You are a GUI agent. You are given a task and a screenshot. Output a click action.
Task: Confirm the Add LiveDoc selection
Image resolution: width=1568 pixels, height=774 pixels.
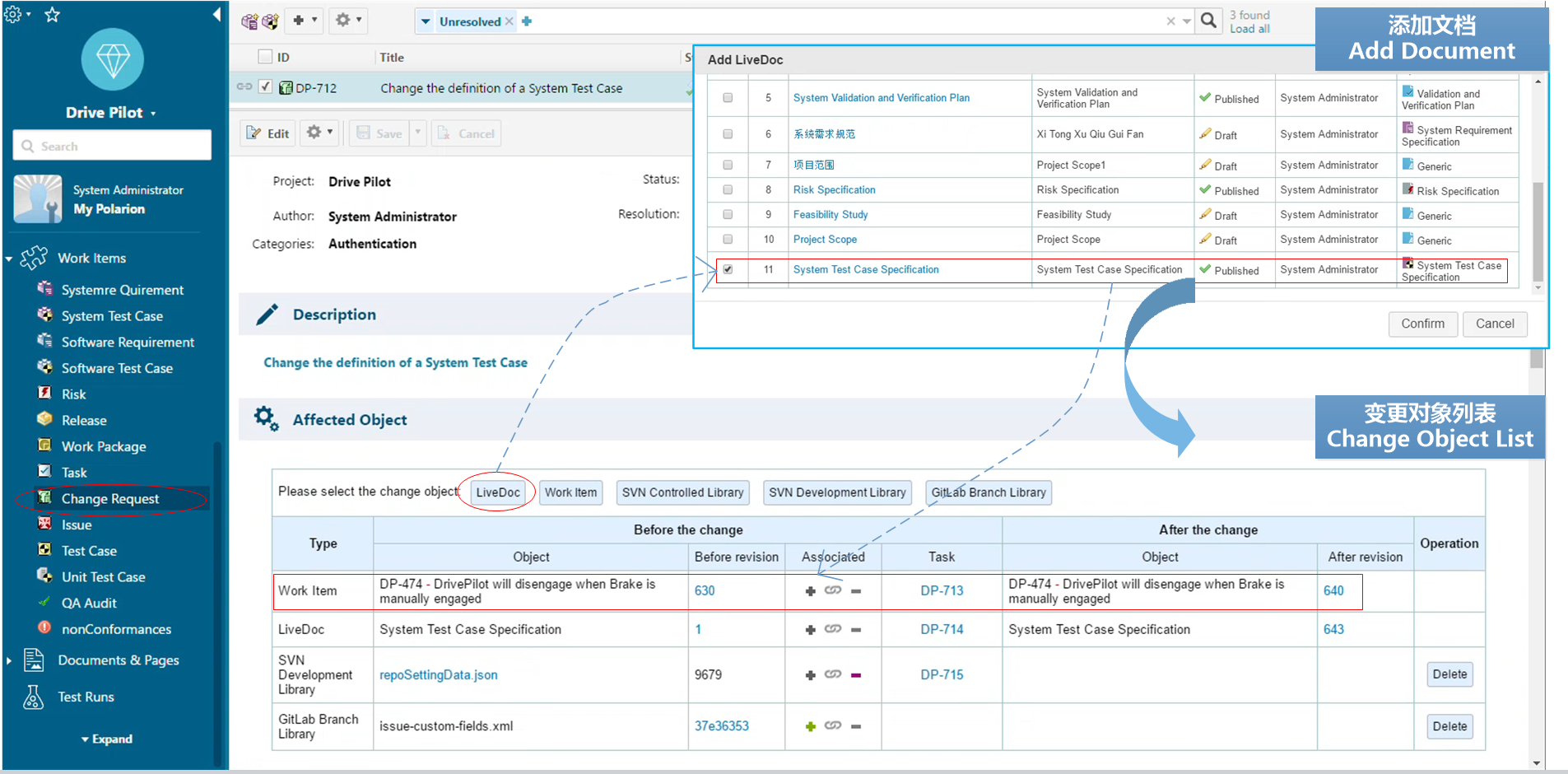1422,324
